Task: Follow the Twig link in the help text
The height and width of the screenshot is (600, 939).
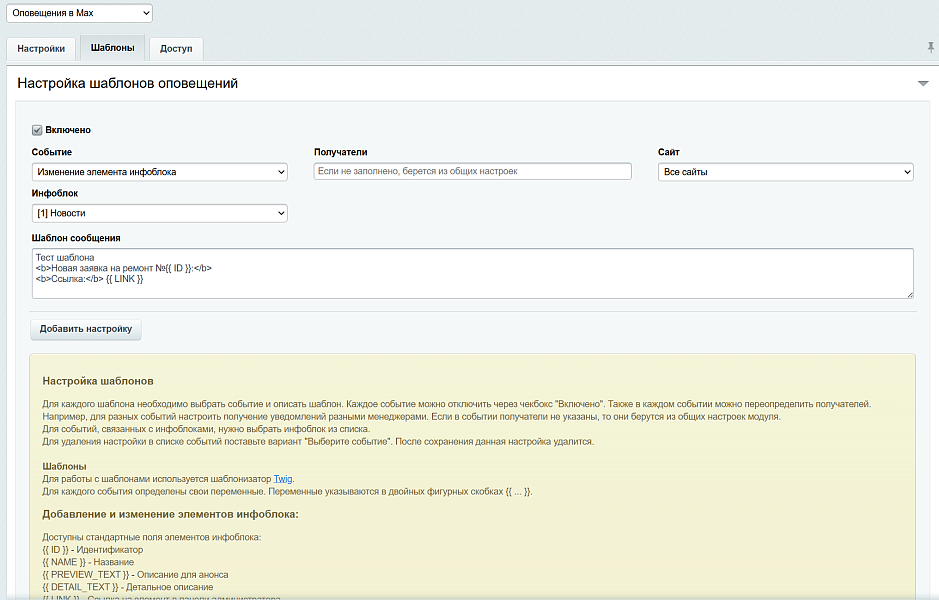Action: point(283,479)
